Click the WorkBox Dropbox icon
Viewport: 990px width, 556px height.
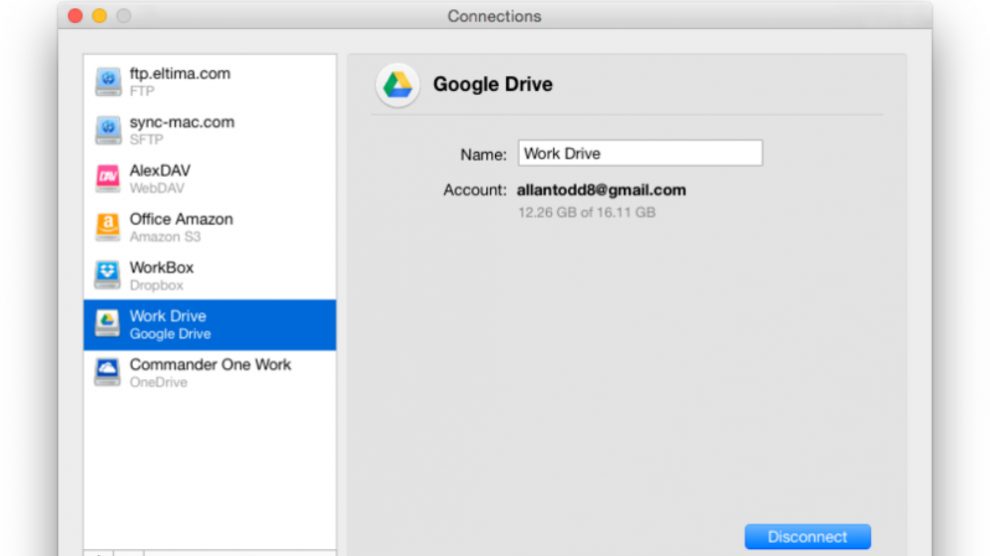point(108,276)
